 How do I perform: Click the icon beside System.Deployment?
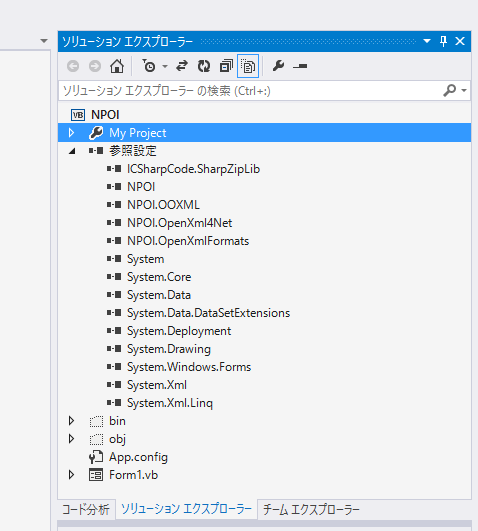(x=114, y=331)
